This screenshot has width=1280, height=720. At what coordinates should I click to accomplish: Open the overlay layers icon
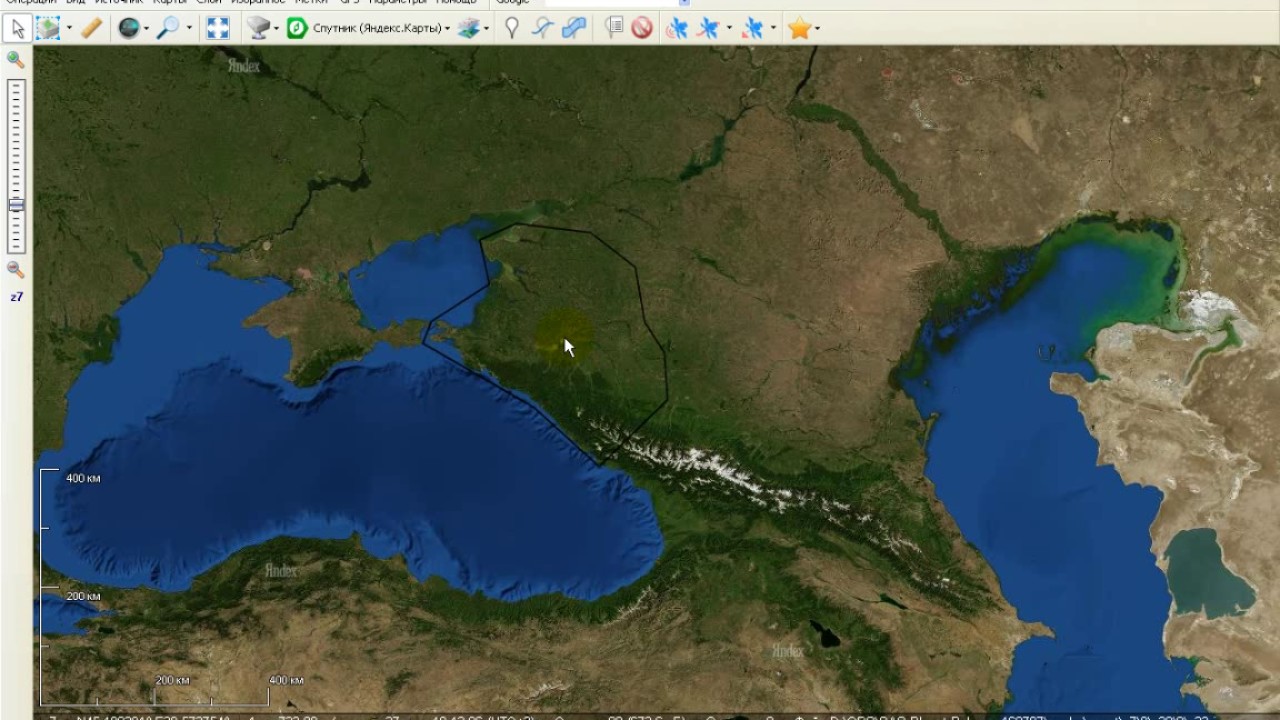click(x=468, y=28)
